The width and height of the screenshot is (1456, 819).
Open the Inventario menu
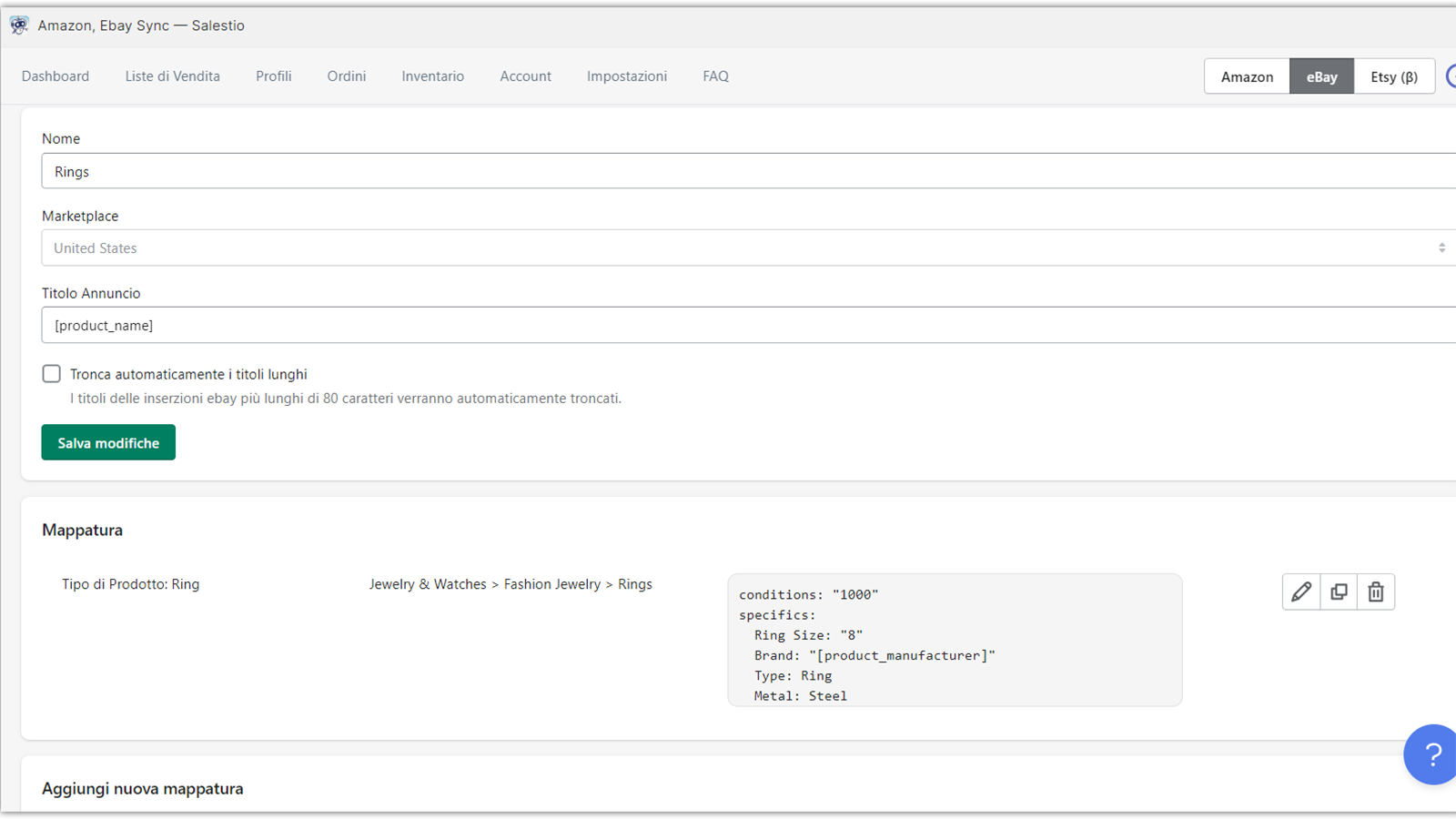tap(433, 76)
